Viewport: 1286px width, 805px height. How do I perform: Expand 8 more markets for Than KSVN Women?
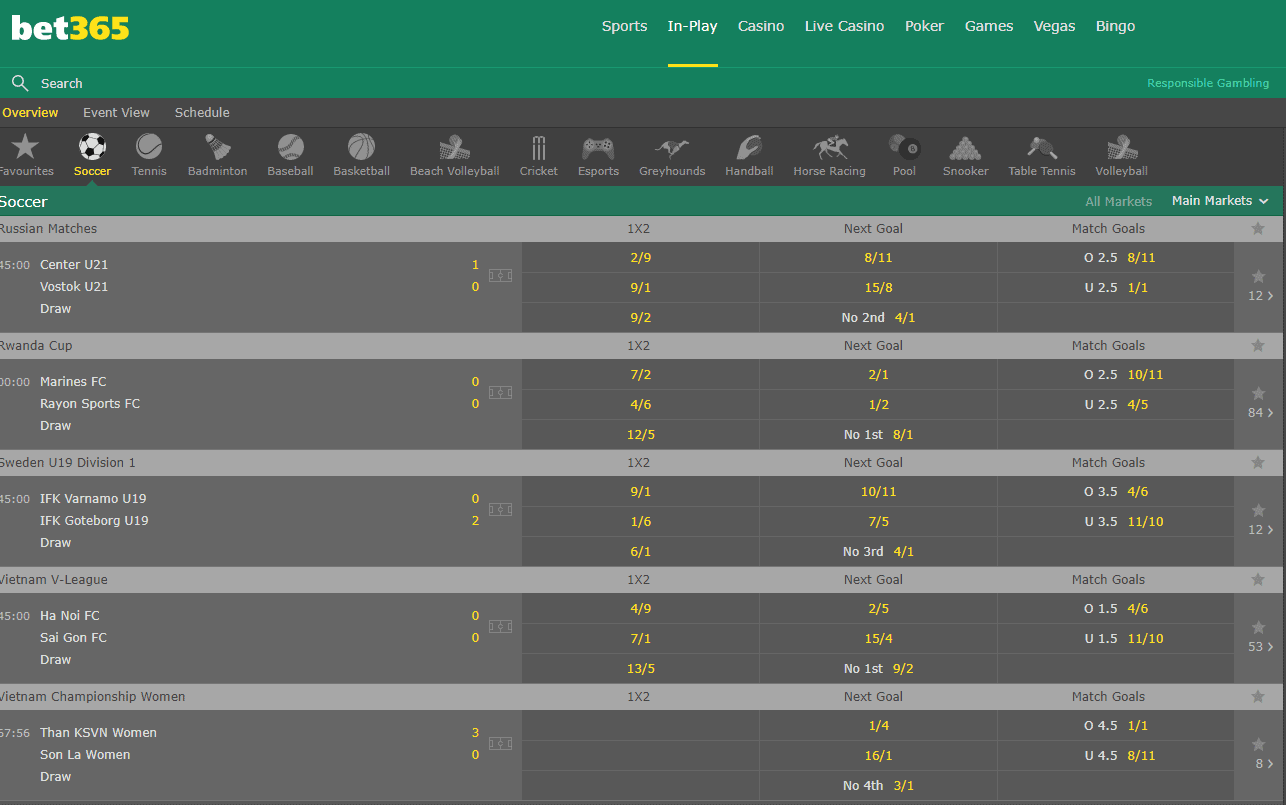[1264, 764]
